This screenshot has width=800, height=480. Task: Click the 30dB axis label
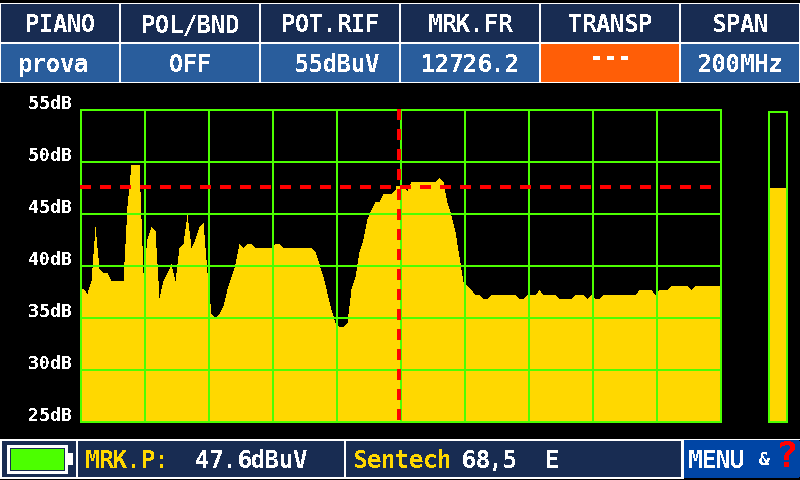point(50,363)
